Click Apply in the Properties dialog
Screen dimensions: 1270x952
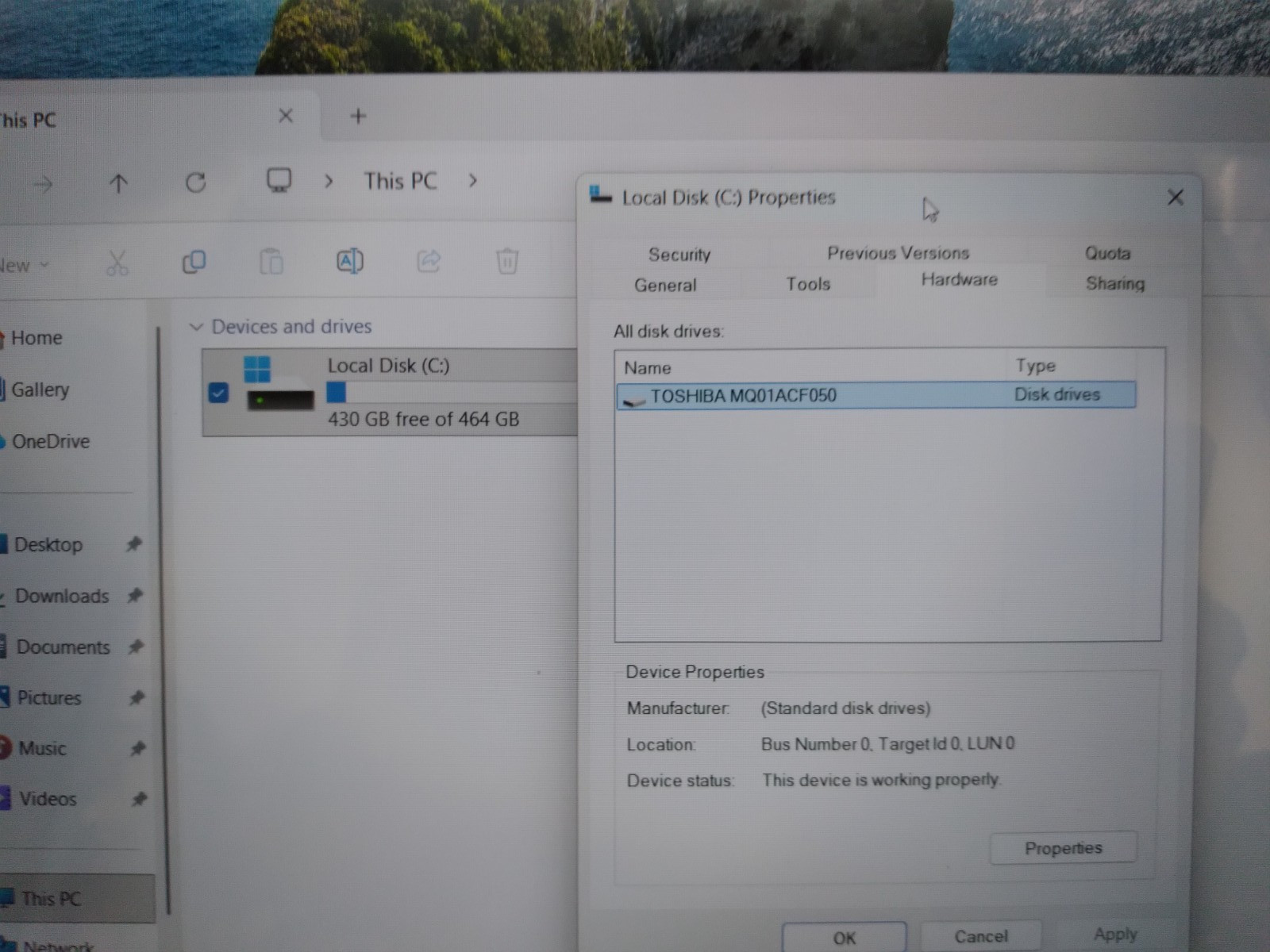pyautogui.click(x=1116, y=934)
